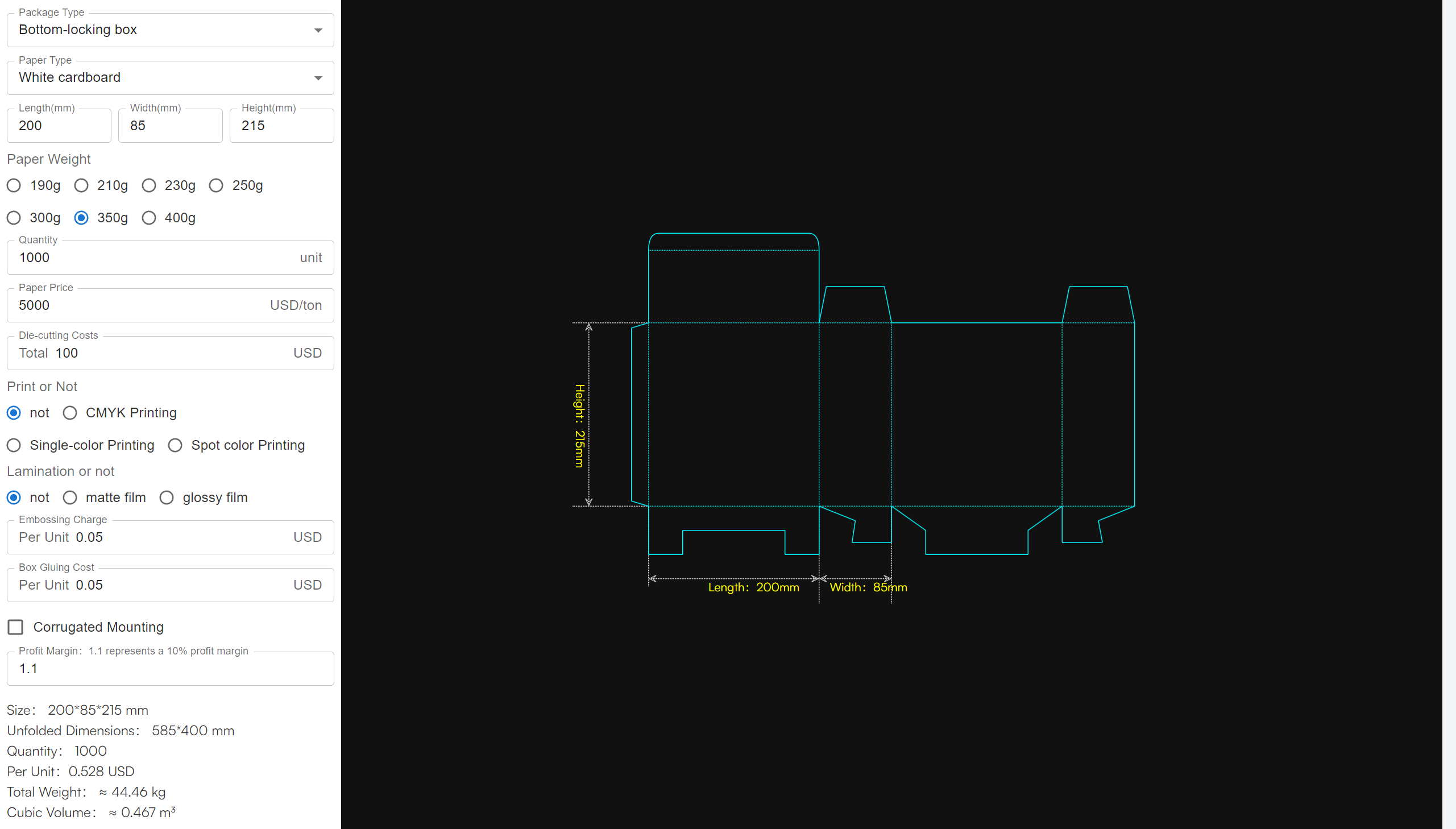This screenshot has width=1456, height=829.
Task: Edit the Die-cutting Costs field
Action: pos(171,354)
